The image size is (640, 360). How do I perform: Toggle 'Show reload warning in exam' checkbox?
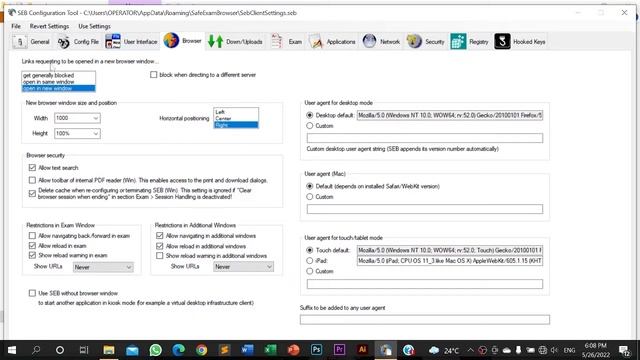point(32,255)
